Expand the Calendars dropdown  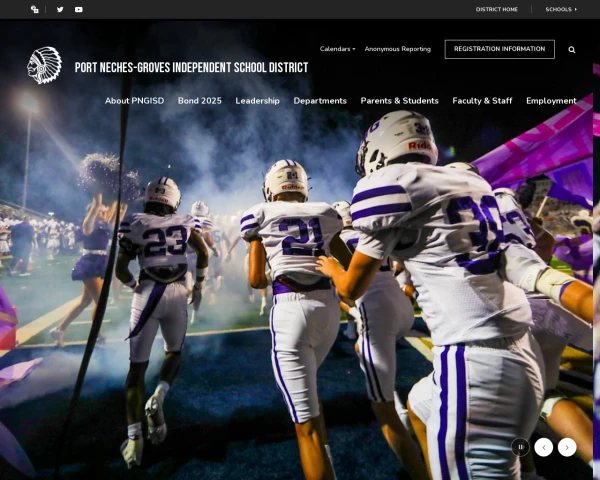tap(337, 49)
